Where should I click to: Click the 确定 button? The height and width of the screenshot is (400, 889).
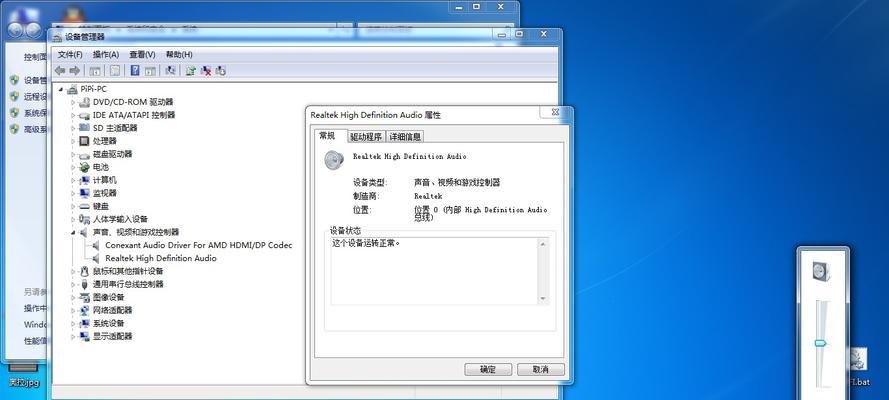tap(488, 369)
